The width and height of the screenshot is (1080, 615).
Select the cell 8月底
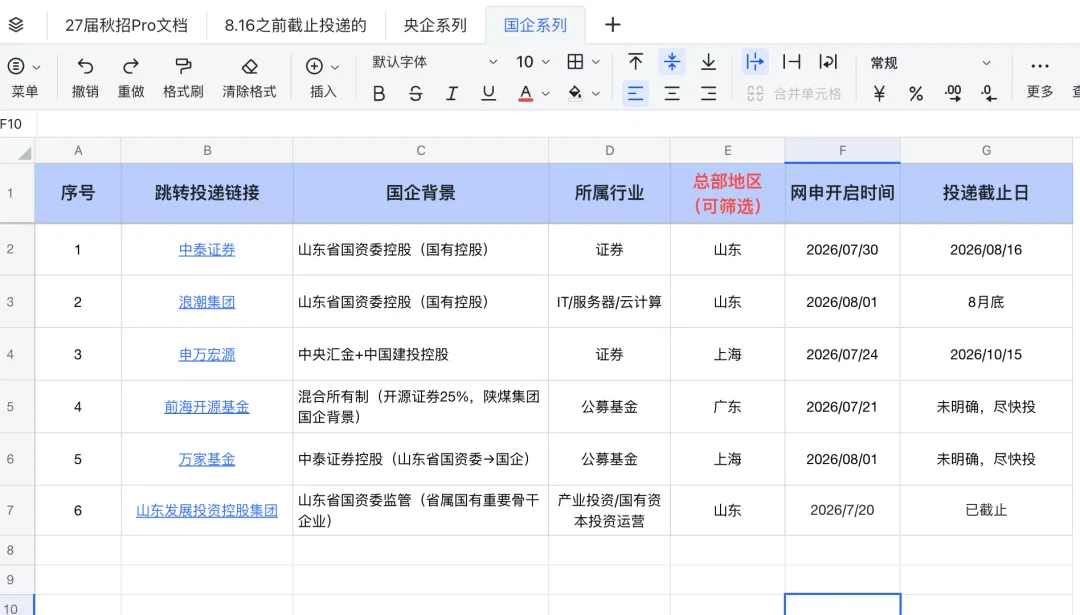tap(986, 302)
